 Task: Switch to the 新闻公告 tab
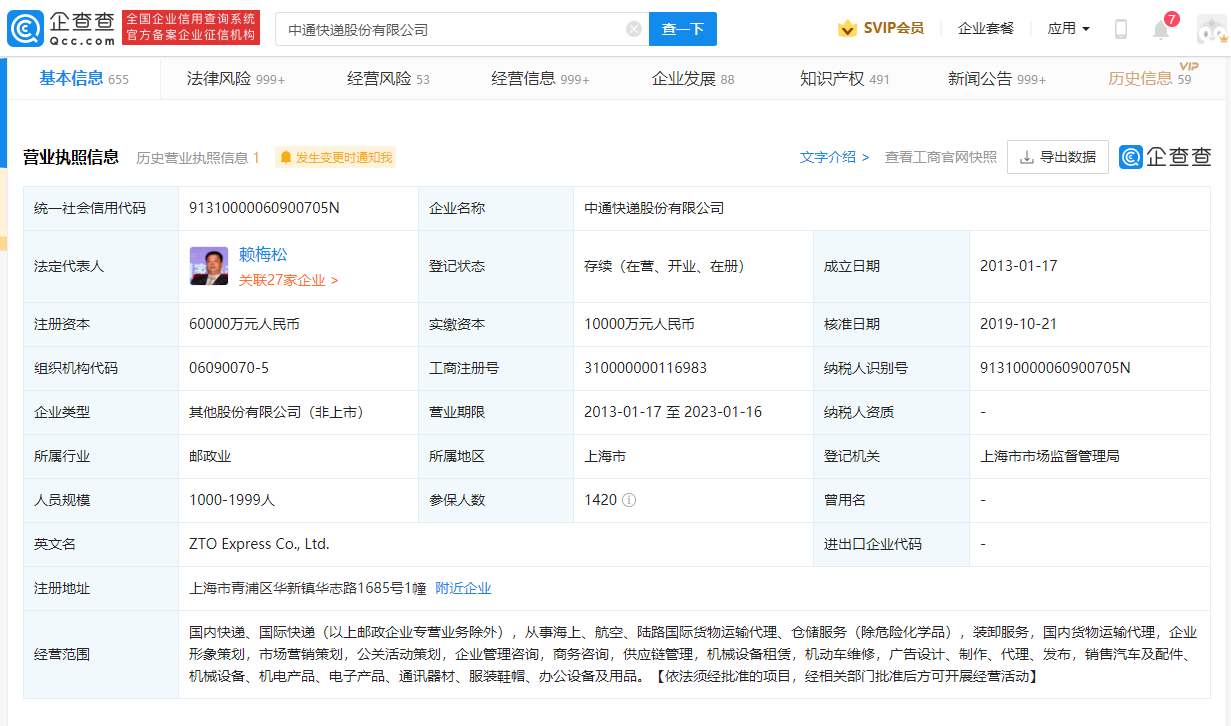pyautogui.click(x=997, y=78)
